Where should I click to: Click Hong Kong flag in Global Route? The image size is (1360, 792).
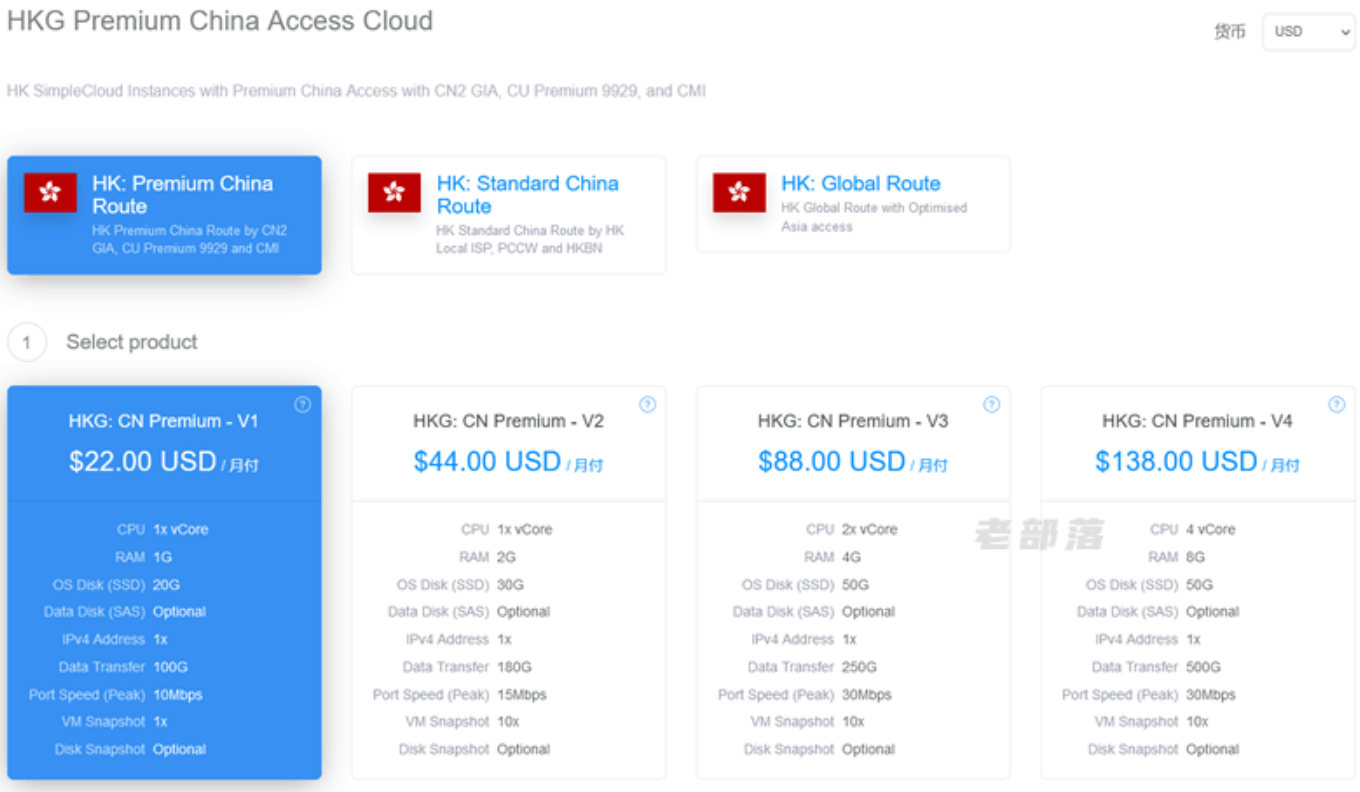click(x=739, y=193)
